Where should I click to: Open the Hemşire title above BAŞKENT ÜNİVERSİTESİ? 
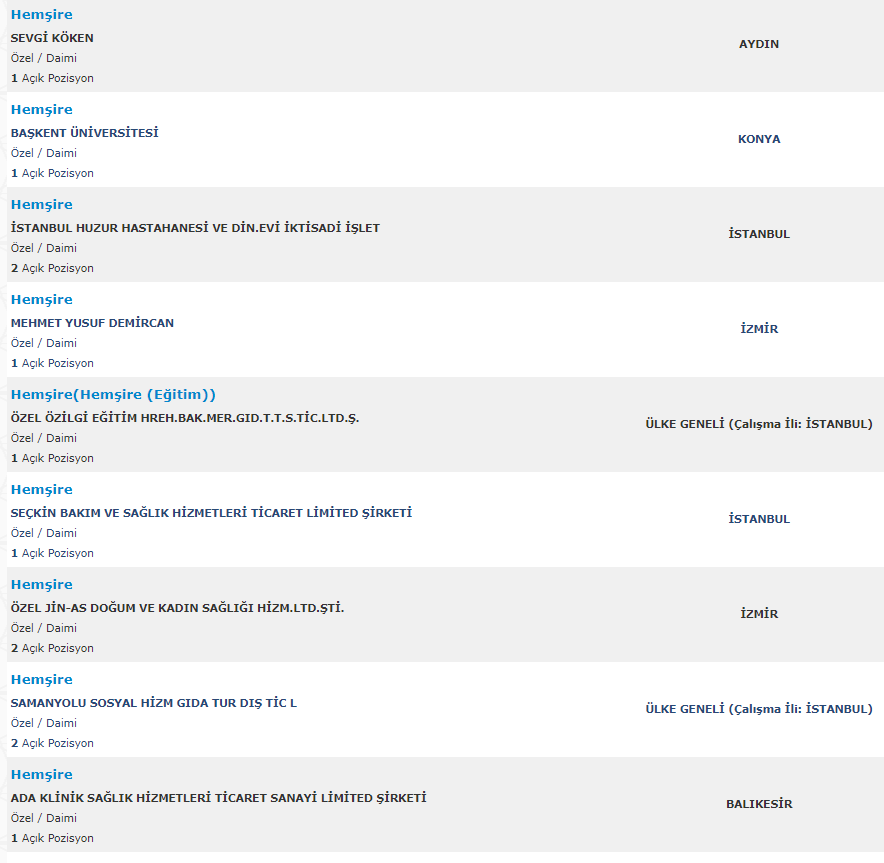[x=41, y=110]
